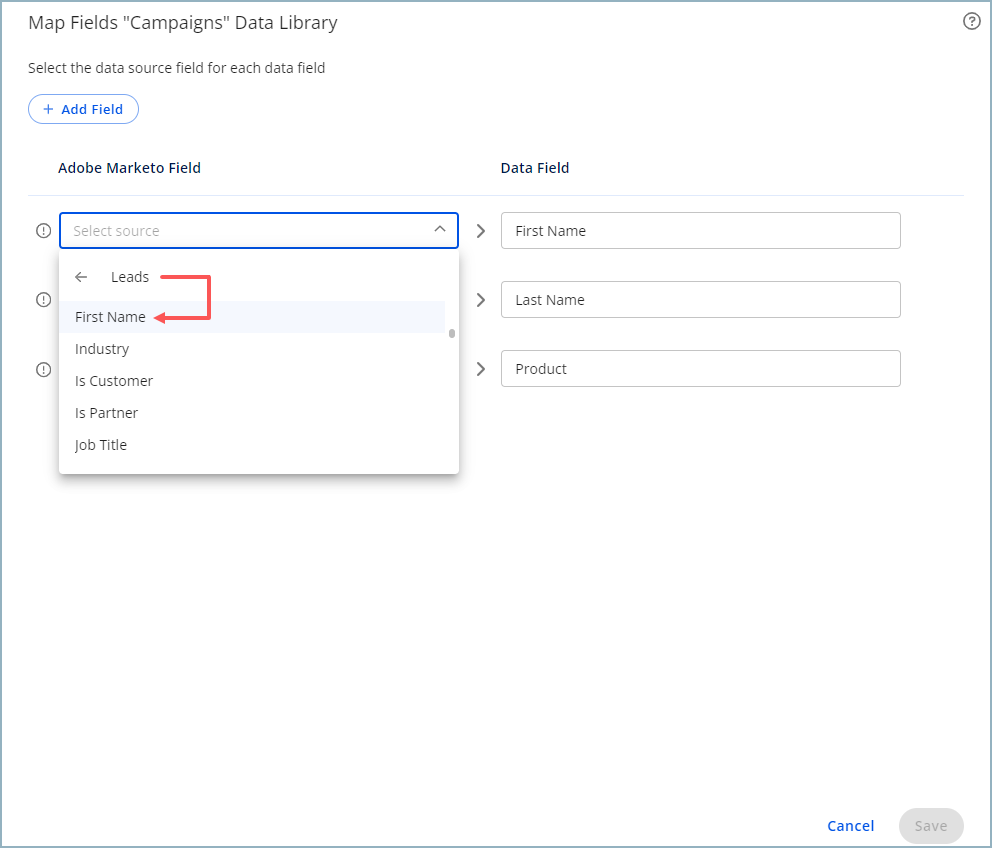The height and width of the screenshot is (848, 992).
Task: Click the disabled Save button
Action: pyautogui.click(x=931, y=826)
